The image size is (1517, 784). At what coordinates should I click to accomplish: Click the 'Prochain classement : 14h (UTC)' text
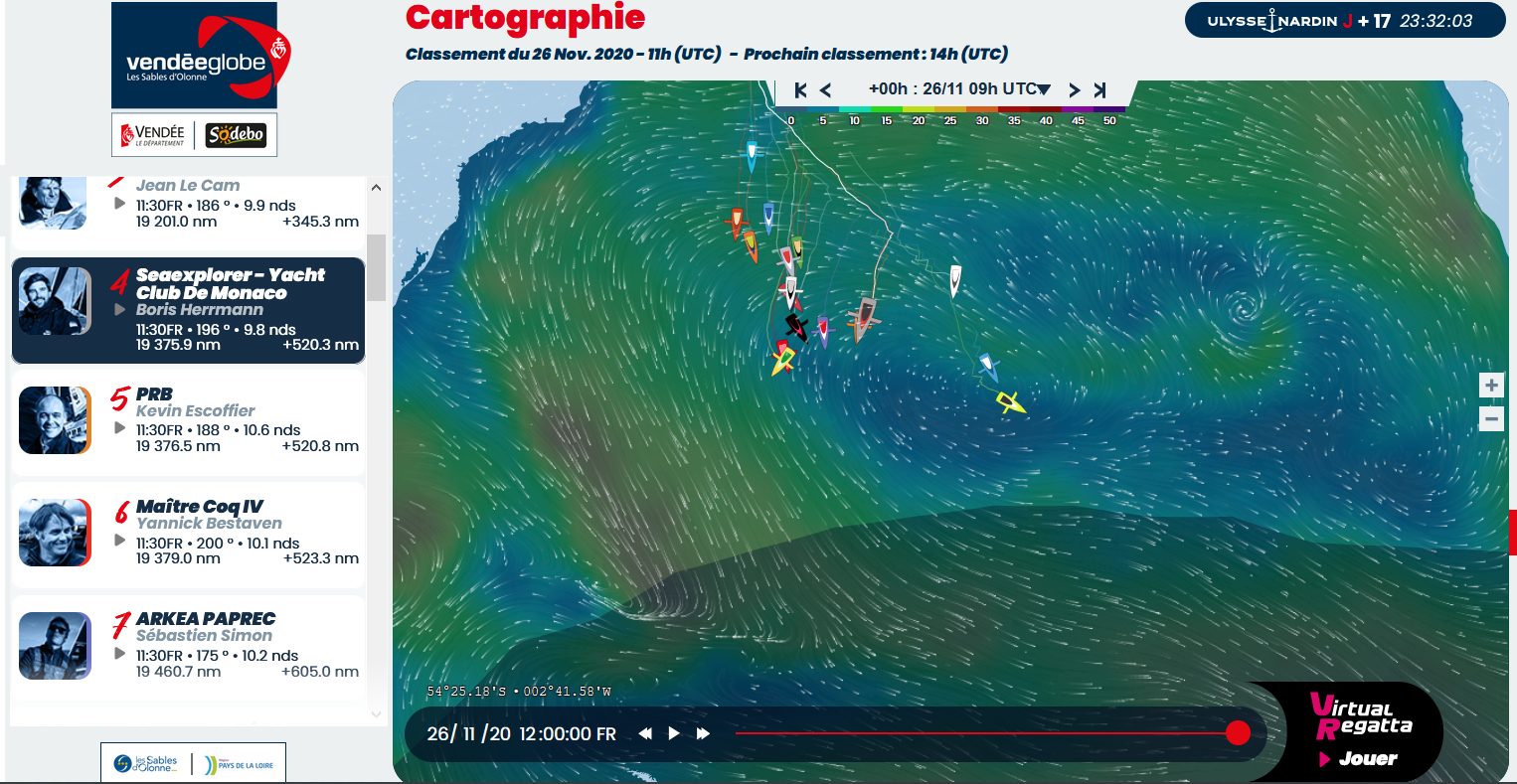[x=876, y=54]
